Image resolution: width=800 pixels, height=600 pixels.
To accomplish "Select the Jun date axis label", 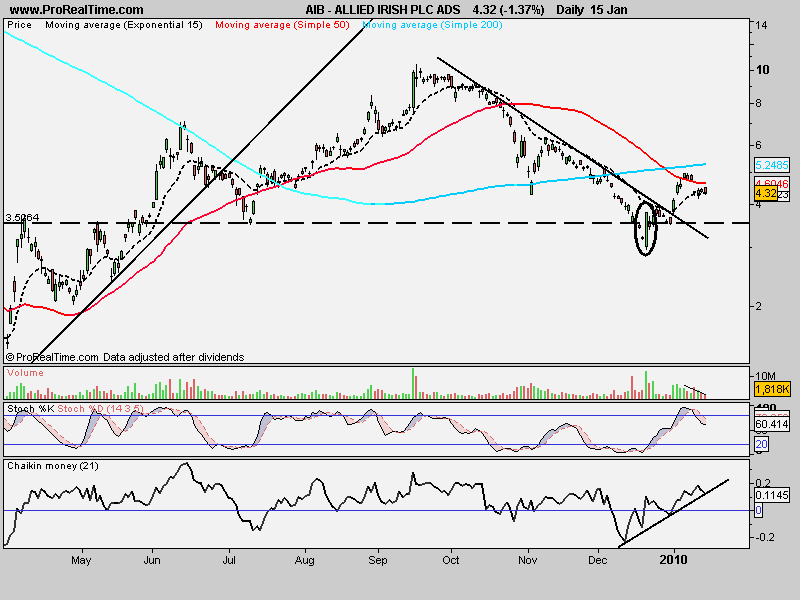I will pyautogui.click(x=152, y=560).
